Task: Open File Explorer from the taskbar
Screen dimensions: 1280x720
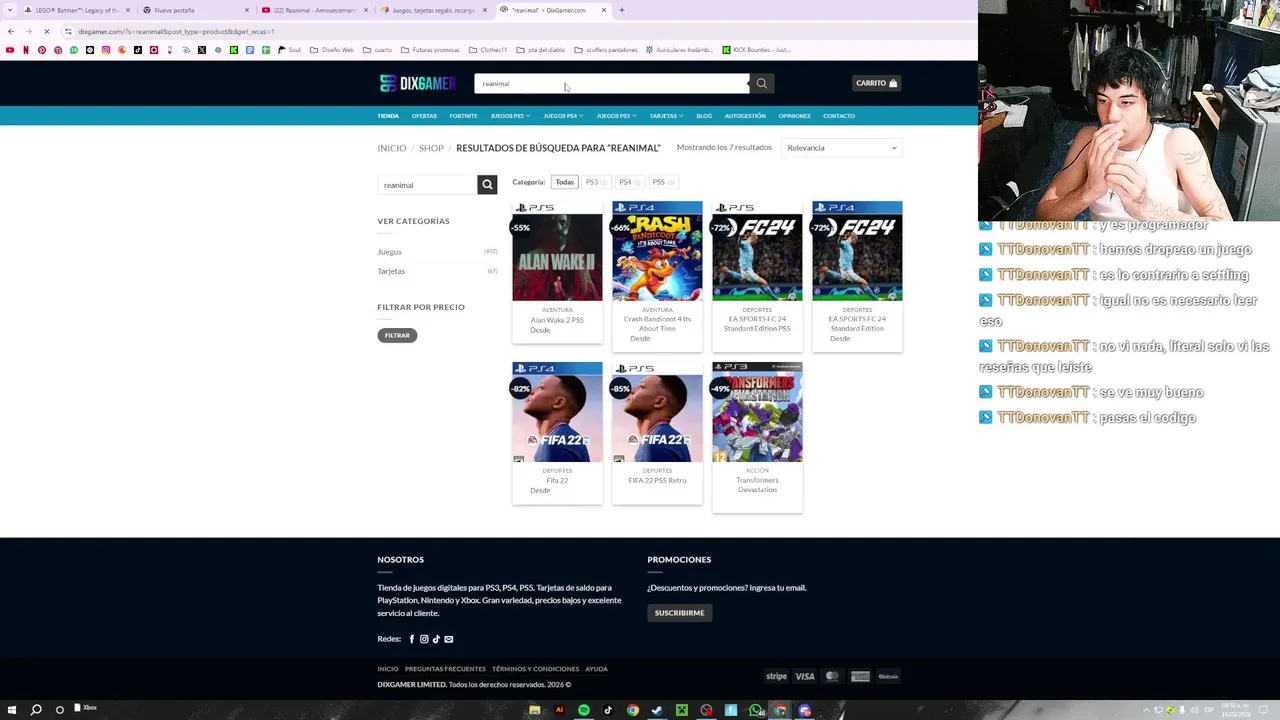Action: pos(535,710)
